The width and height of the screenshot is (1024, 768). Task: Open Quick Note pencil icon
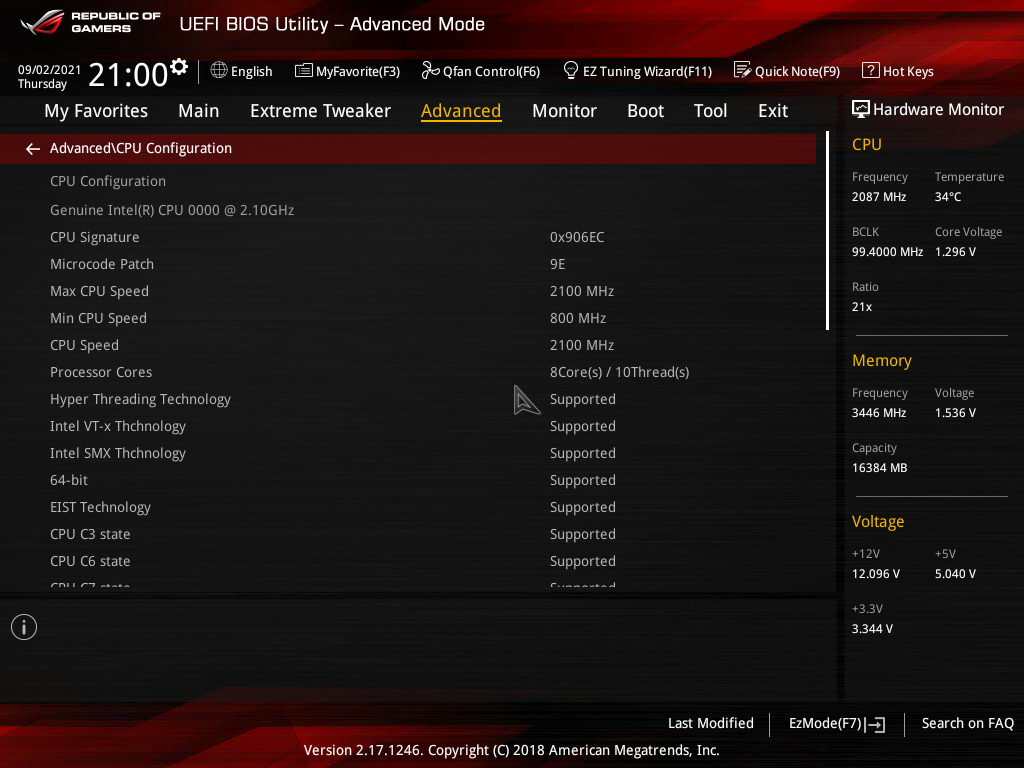tap(743, 70)
